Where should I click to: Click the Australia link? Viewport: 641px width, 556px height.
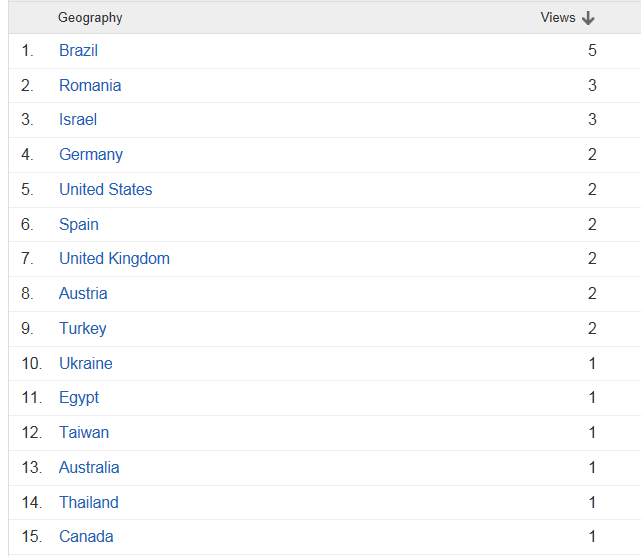pyautogui.click(x=89, y=468)
